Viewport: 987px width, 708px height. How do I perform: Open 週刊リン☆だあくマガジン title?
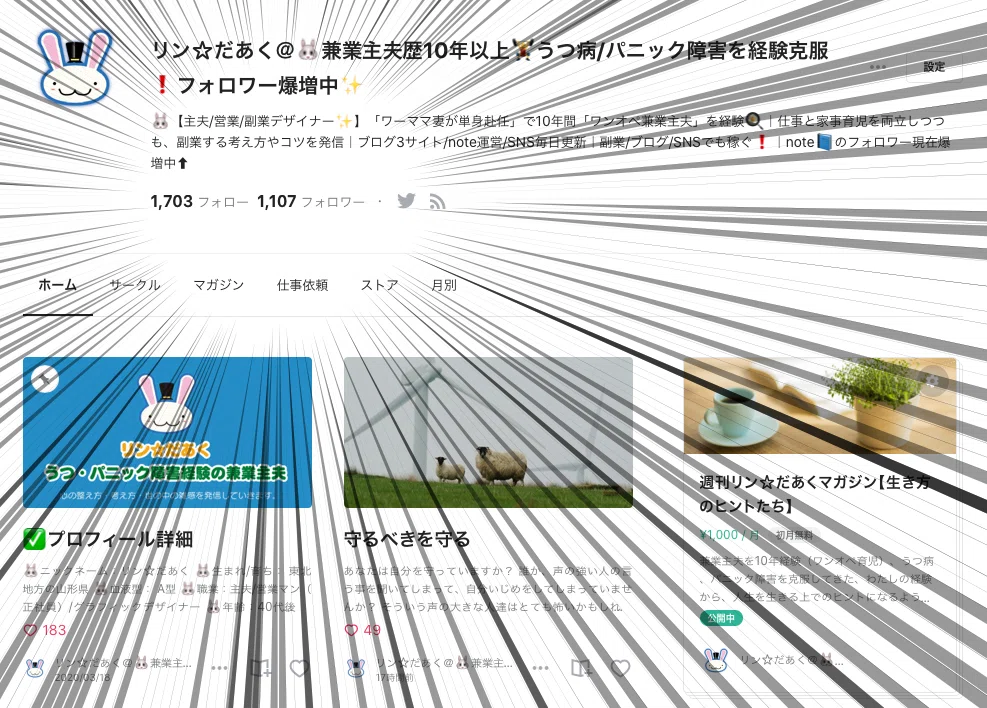pyautogui.click(x=815, y=494)
